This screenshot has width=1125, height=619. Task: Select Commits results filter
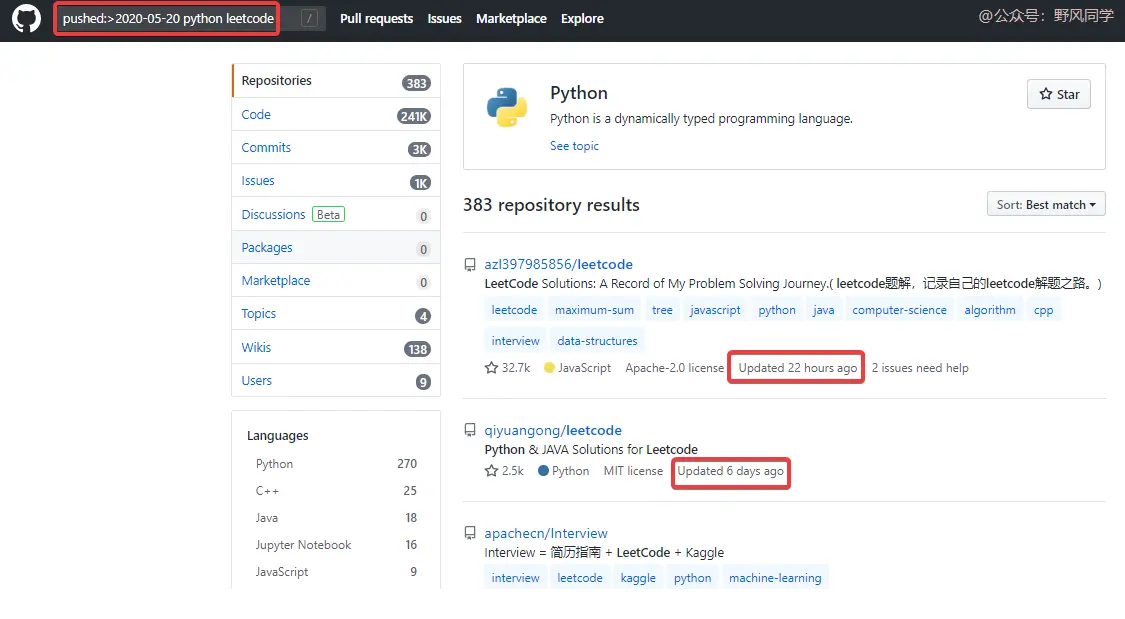click(336, 148)
